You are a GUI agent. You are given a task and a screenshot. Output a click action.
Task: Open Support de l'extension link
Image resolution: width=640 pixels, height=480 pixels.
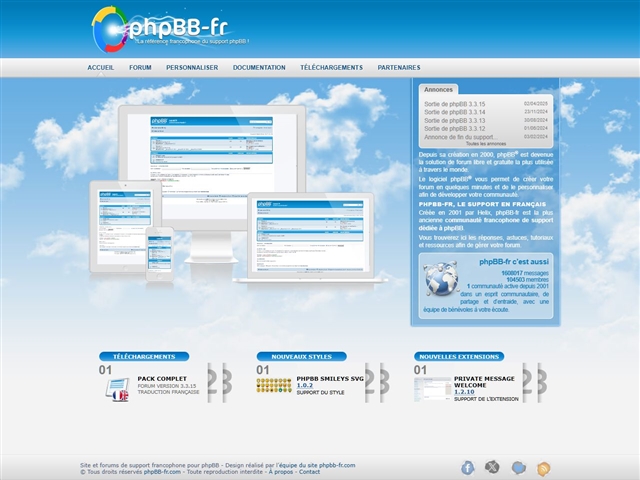tap(486, 399)
